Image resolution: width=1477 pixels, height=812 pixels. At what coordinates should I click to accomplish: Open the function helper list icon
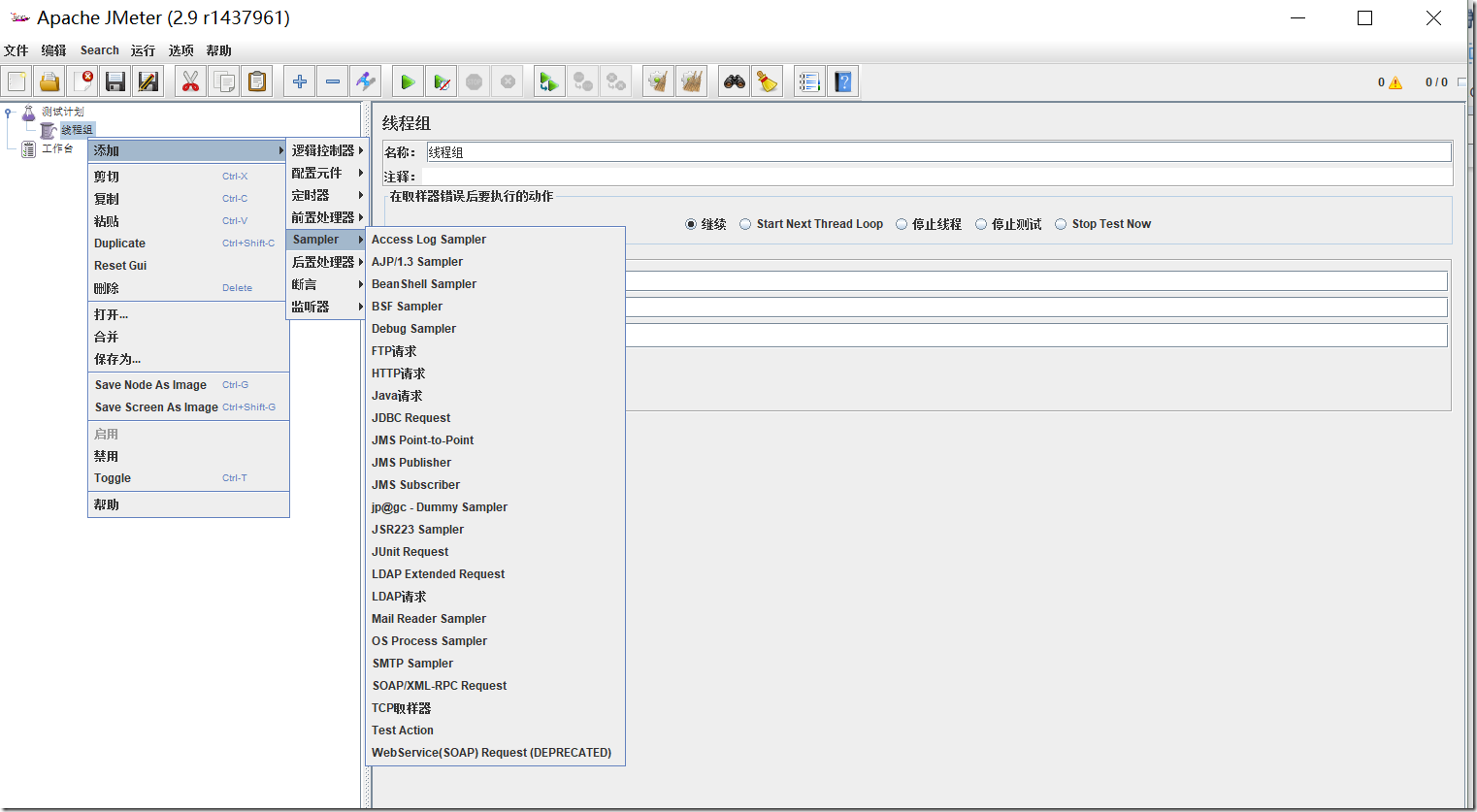[809, 81]
